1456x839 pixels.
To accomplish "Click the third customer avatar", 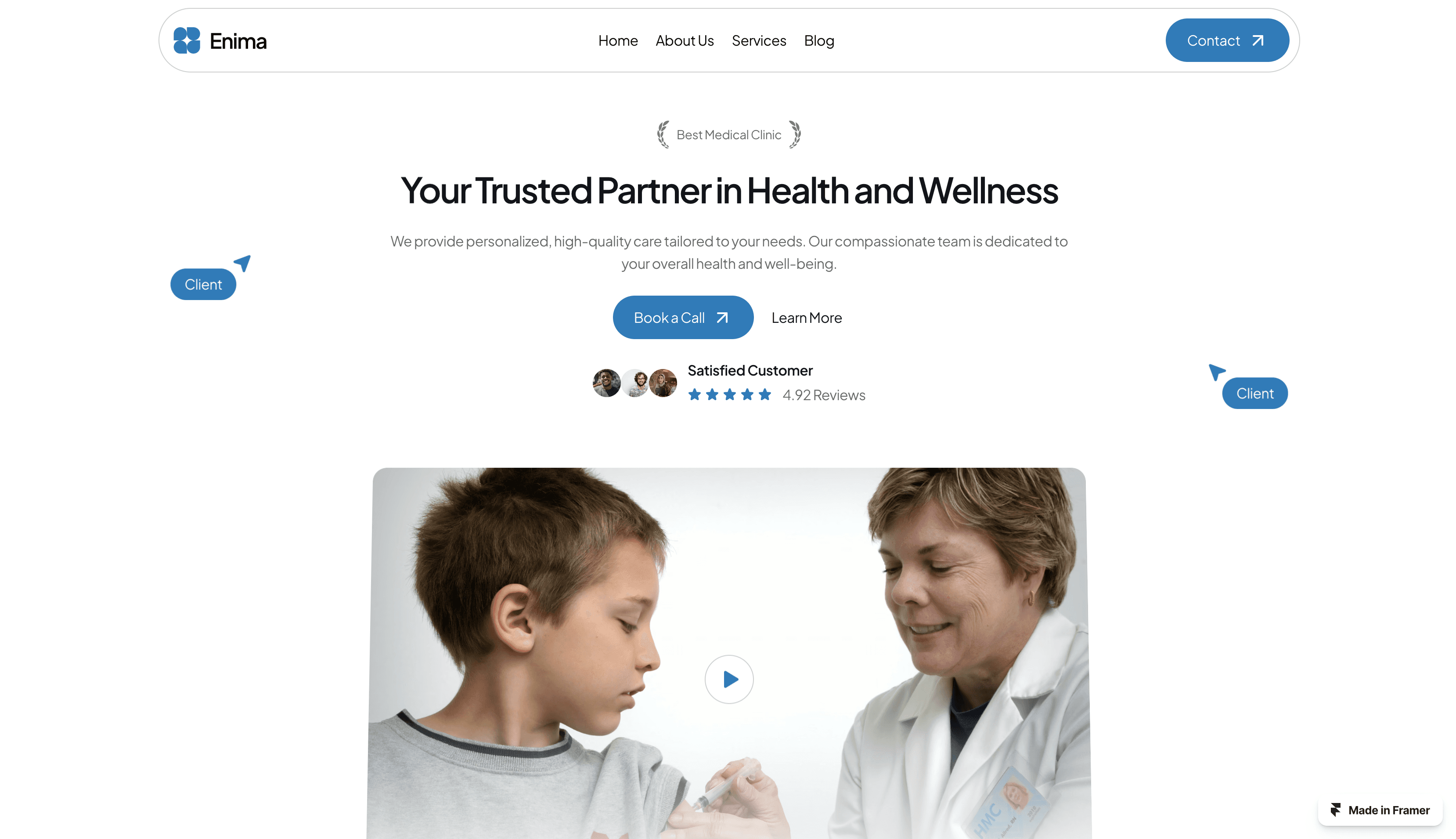I will click(663, 383).
